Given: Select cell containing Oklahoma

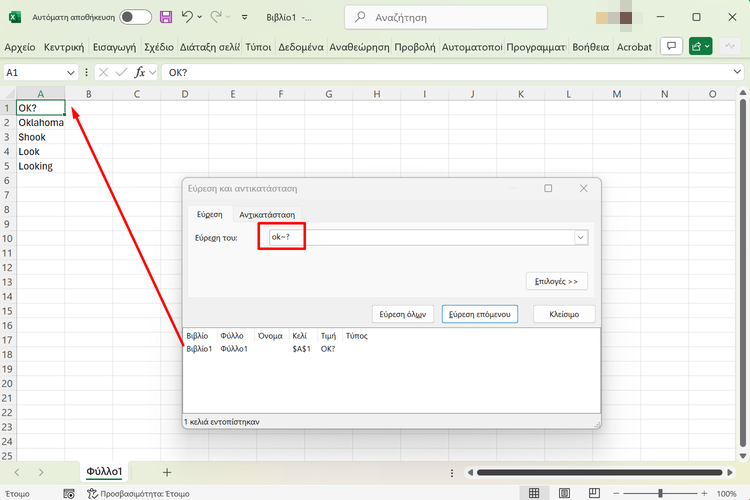Looking at the screenshot, I should click(x=41, y=122).
